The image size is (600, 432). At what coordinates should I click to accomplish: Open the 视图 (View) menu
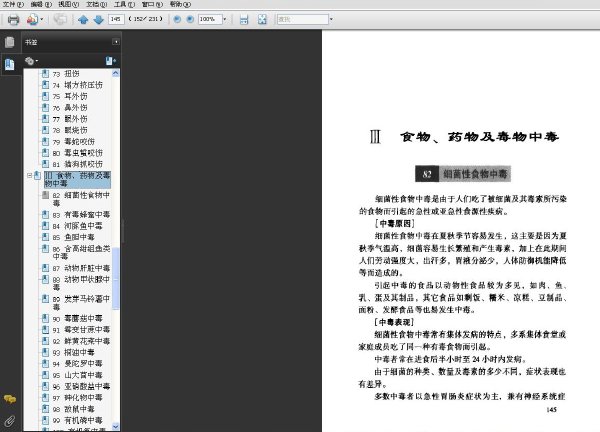point(68,4)
